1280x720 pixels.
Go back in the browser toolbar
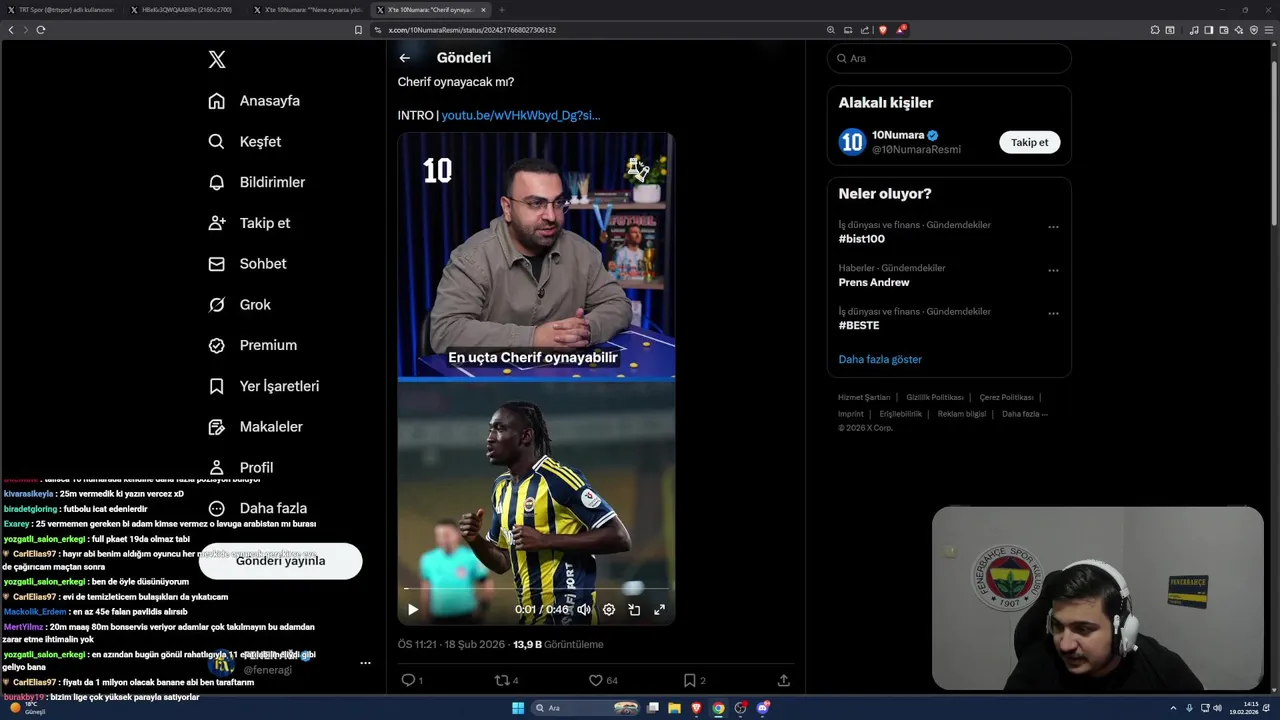[11, 30]
